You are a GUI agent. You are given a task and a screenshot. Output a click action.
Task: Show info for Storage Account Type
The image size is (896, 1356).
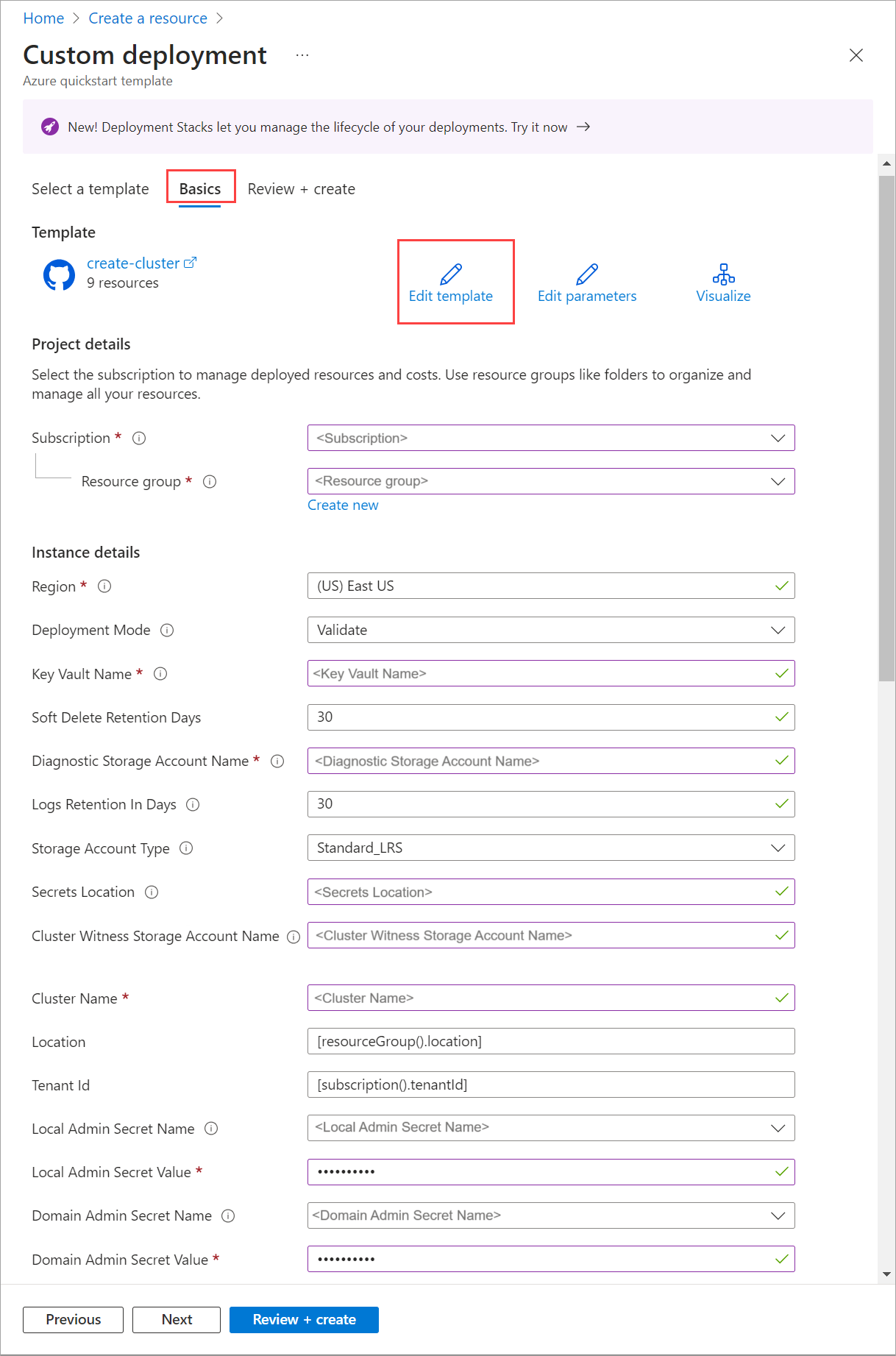(186, 848)
